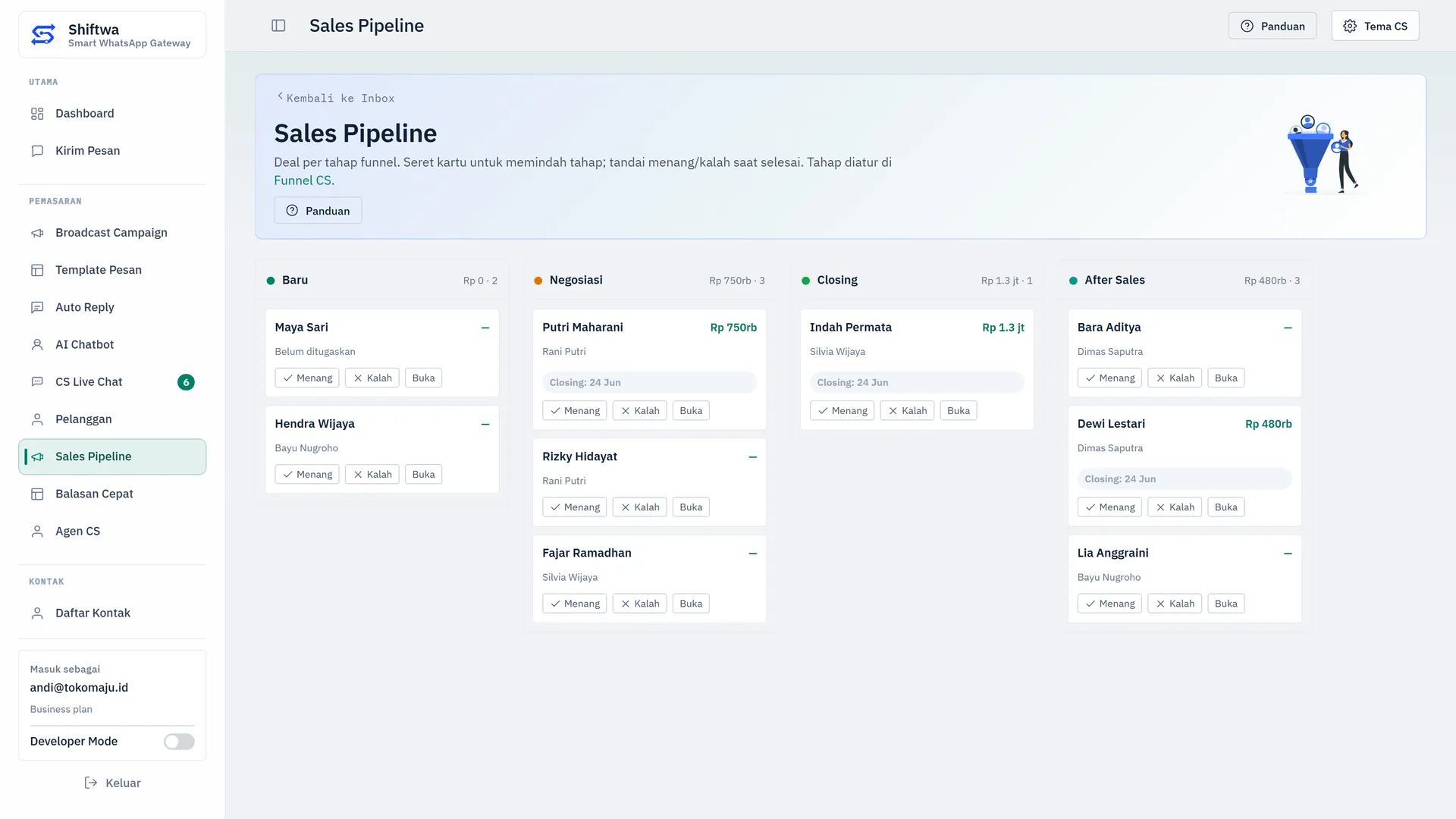Mark Maya Sari deal as Menang
The height and width of the screenshot is (819, 1456).
pos(307,378)
